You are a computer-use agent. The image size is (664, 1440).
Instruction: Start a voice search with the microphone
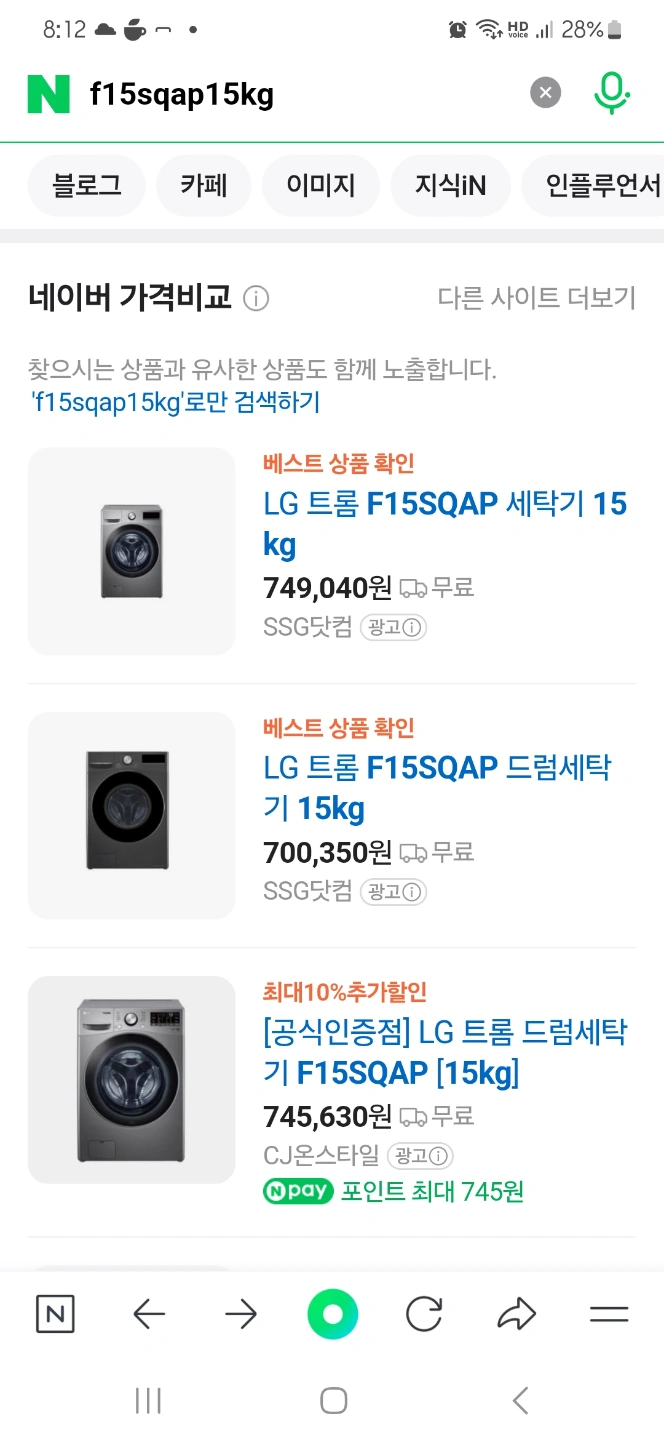611,92
